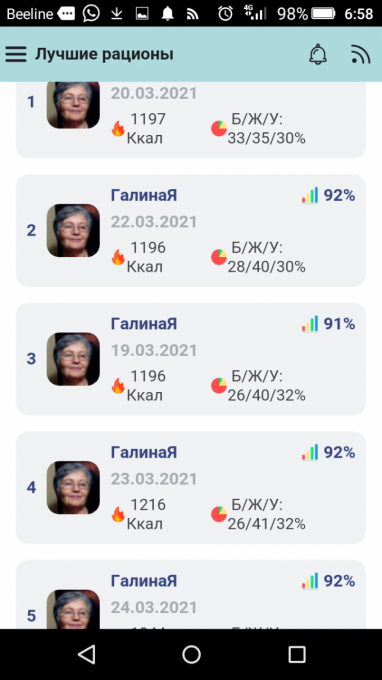
Task: Tap the pie chart icon for 26/41/32%
Action: 219,514
